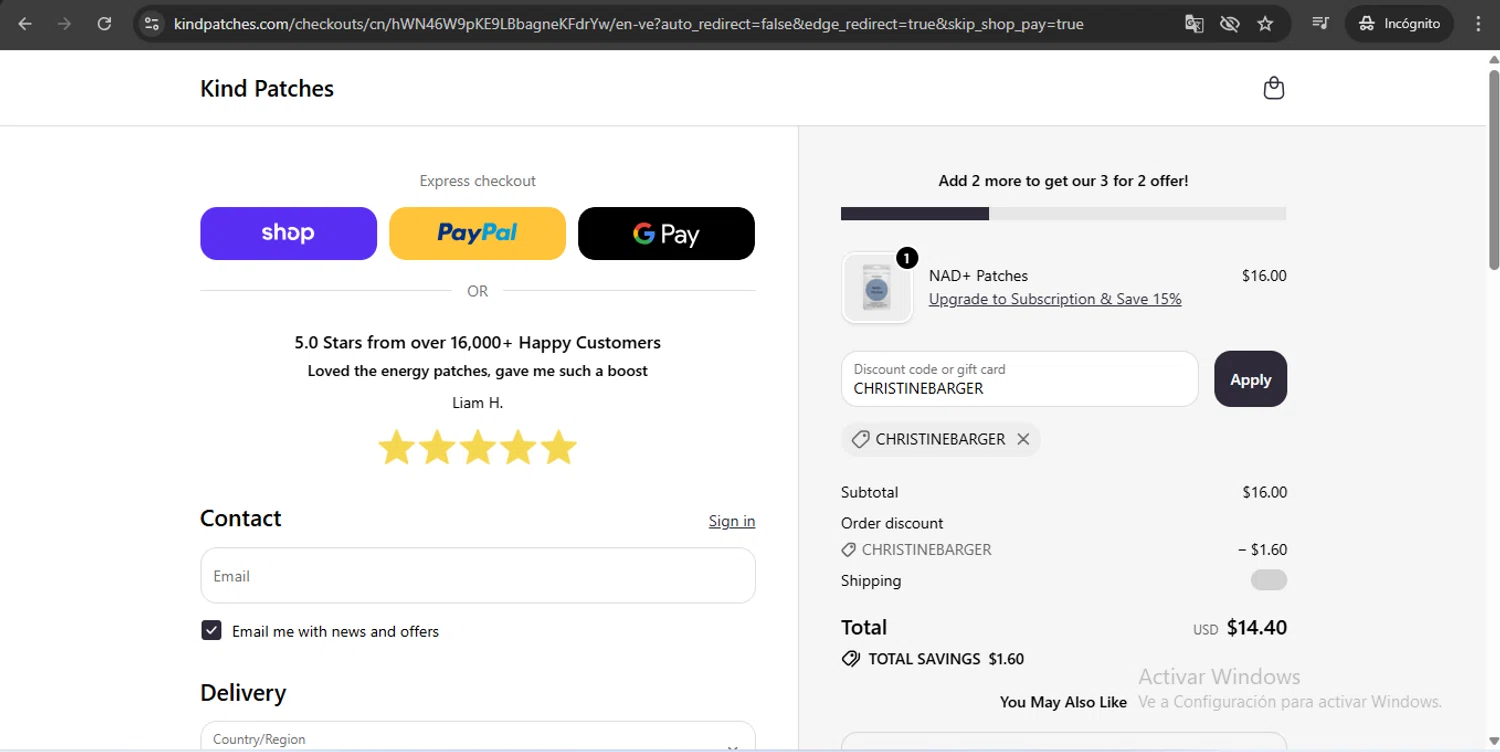Focus the Email input field
The image size is (1500, 752).
click(x=478, y=575)
